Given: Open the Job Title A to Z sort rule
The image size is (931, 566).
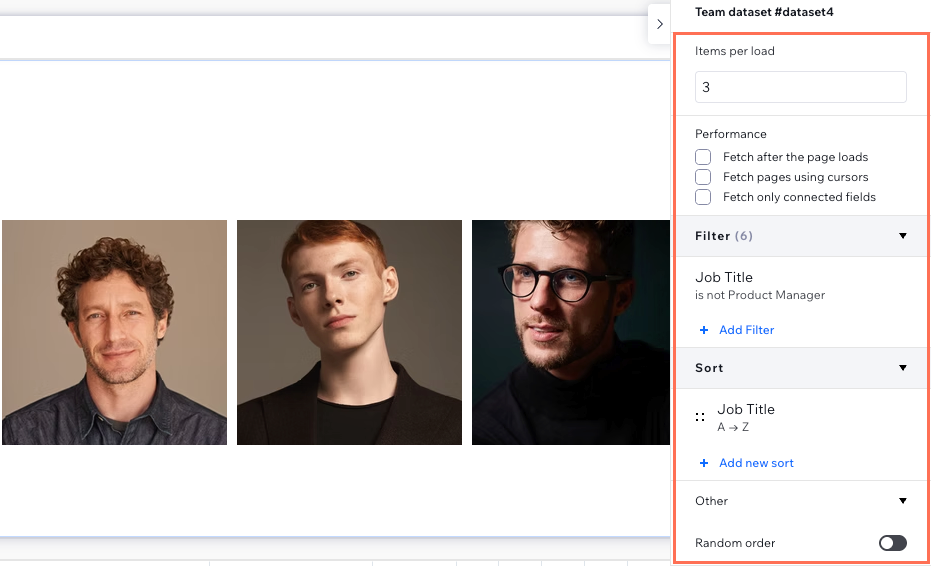Looking at the screenshot, I should [746, 417].
